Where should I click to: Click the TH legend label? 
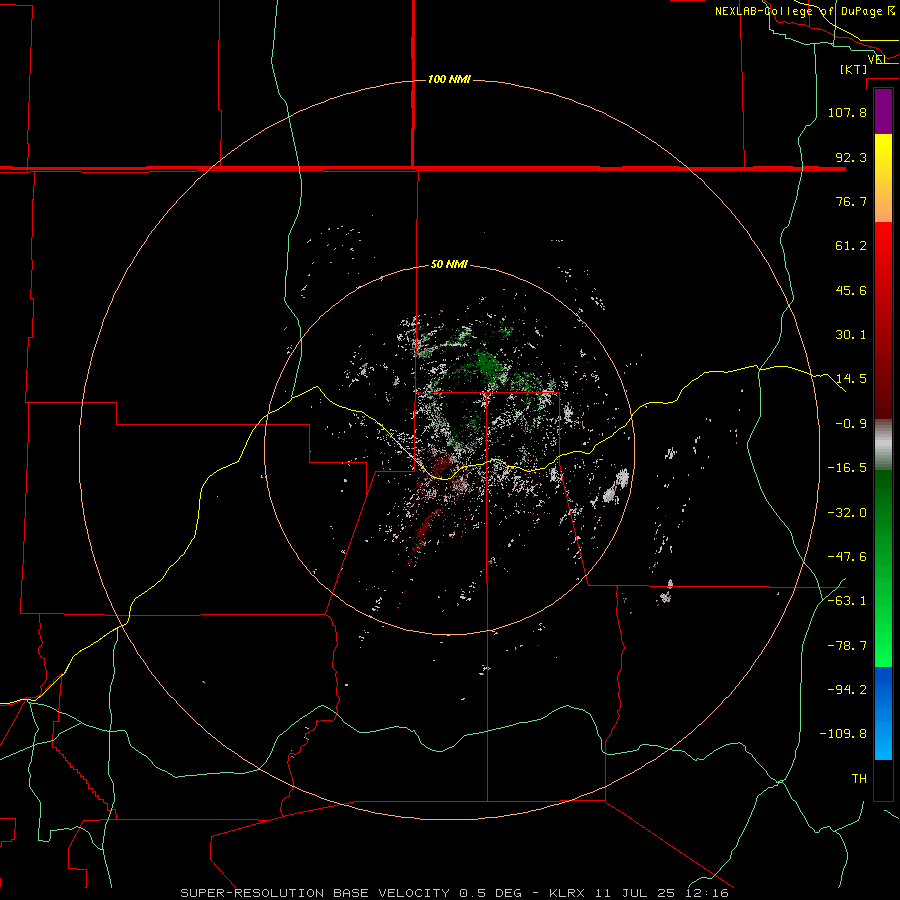point(859,779)
